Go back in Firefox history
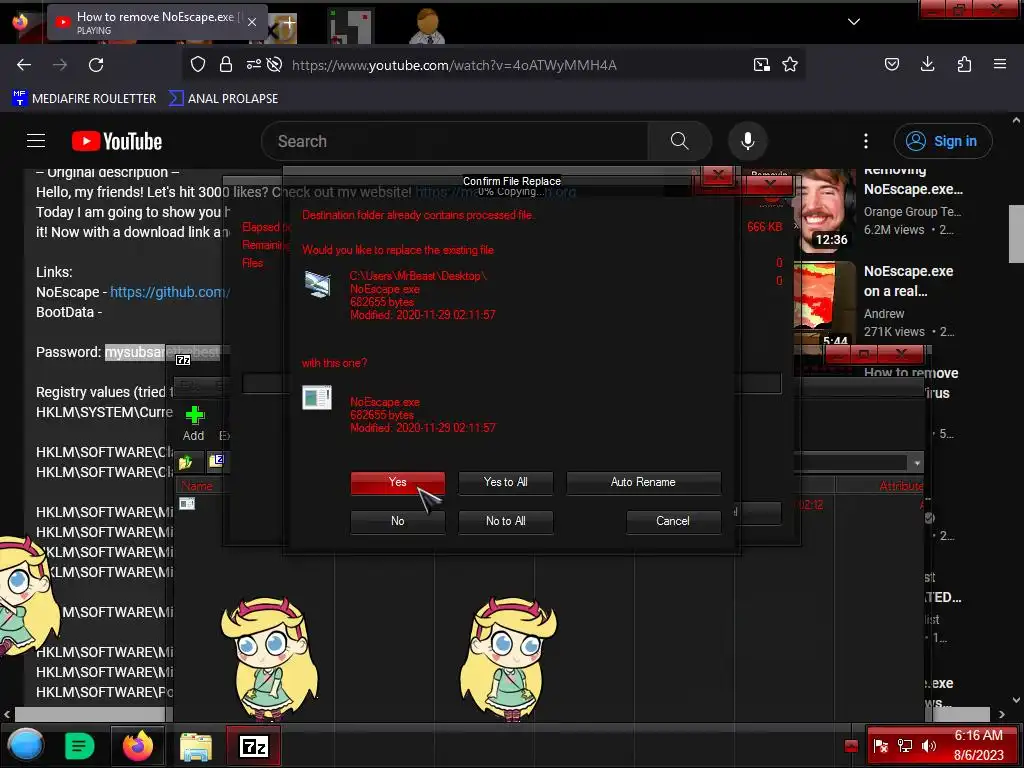Viewport: 1024px width, 768px height. [x=24, y=65]
